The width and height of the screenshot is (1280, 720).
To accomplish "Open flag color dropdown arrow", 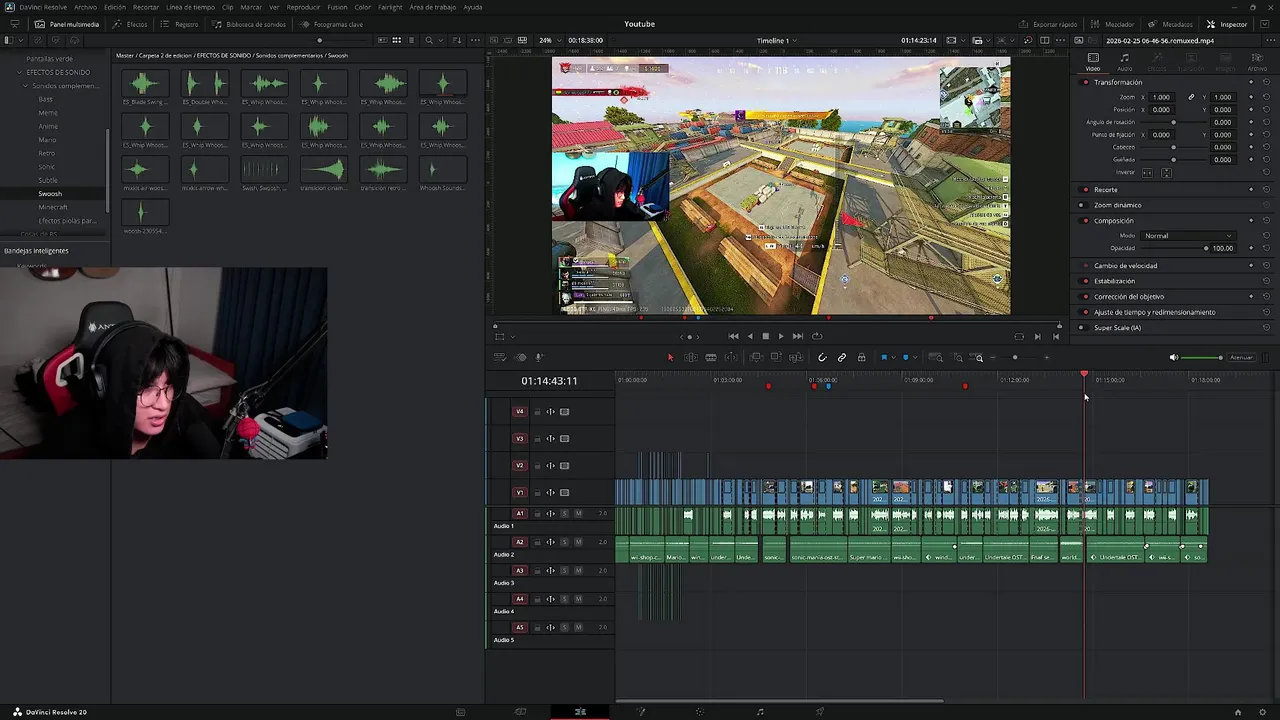I will point(893,357).
